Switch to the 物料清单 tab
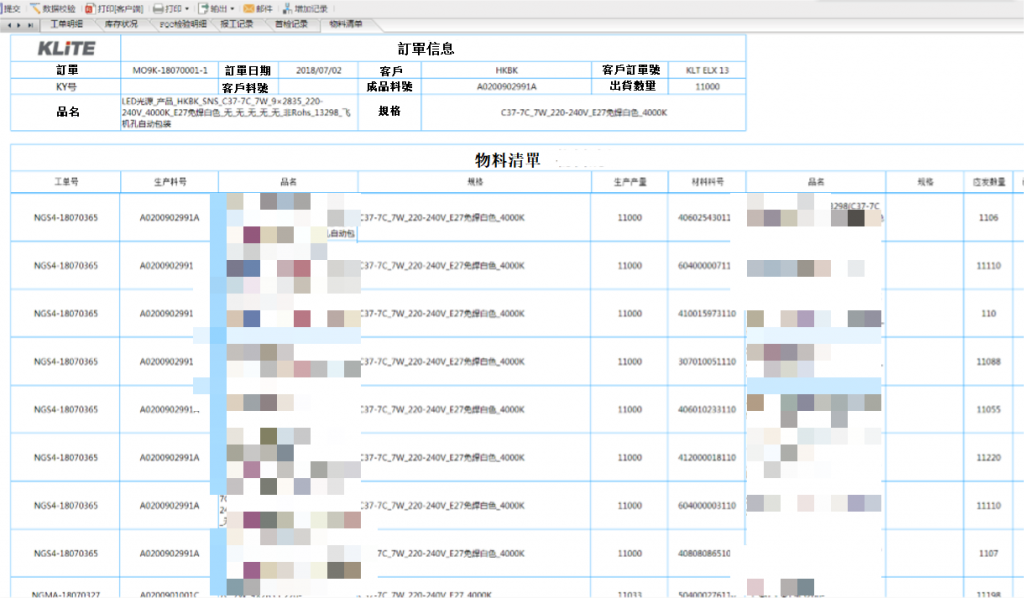The height and width of the screenshot is (598, 1024). tap(345, 24)
